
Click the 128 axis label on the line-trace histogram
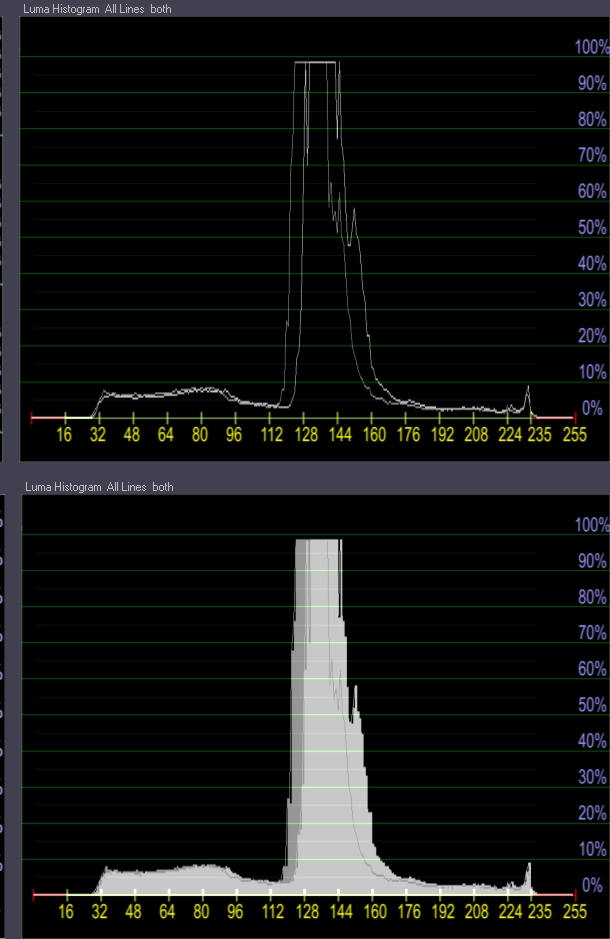click(x=306, y=434)
